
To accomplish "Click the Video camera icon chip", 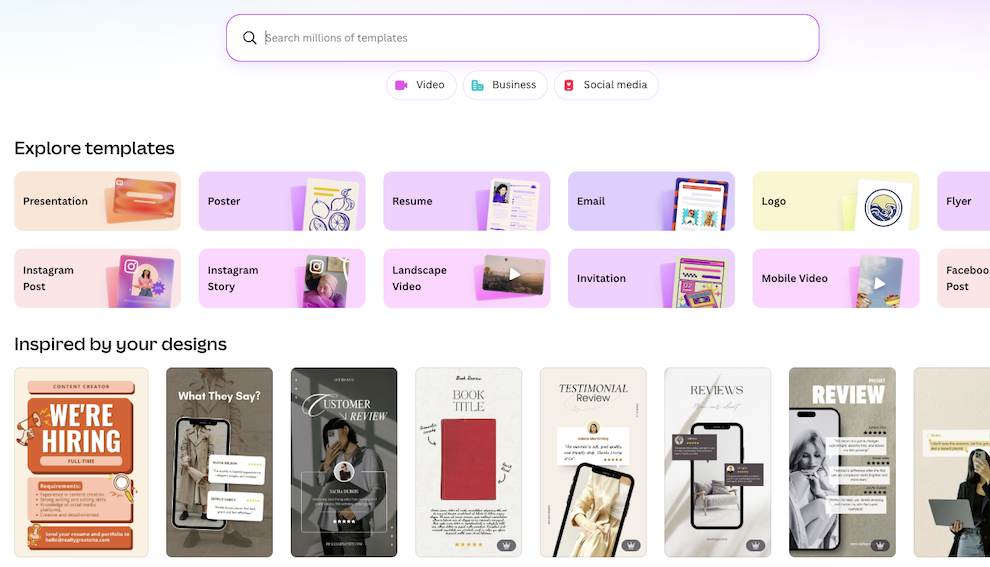I will [401, 85].
